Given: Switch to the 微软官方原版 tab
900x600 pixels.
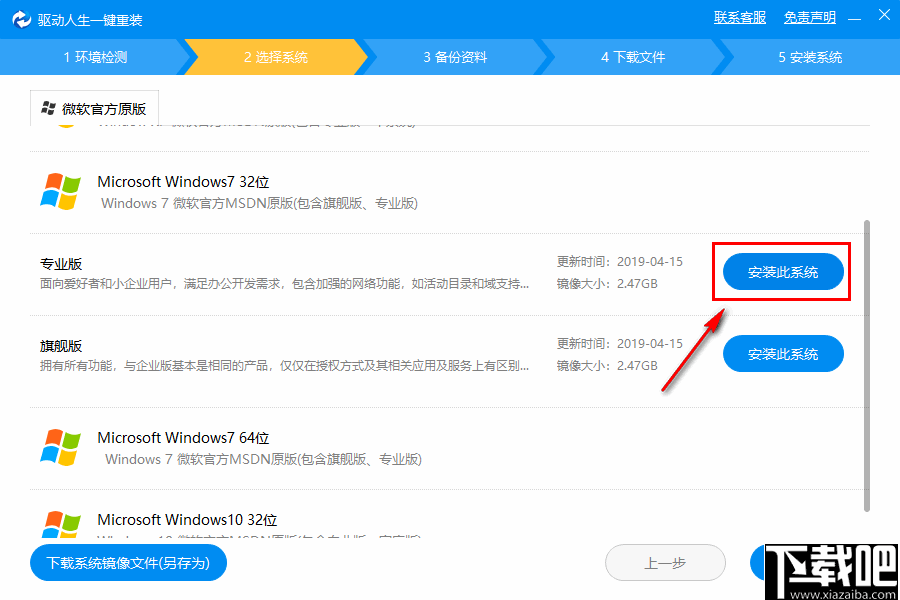Looking at the screenshot, I should tap(102, 107).
